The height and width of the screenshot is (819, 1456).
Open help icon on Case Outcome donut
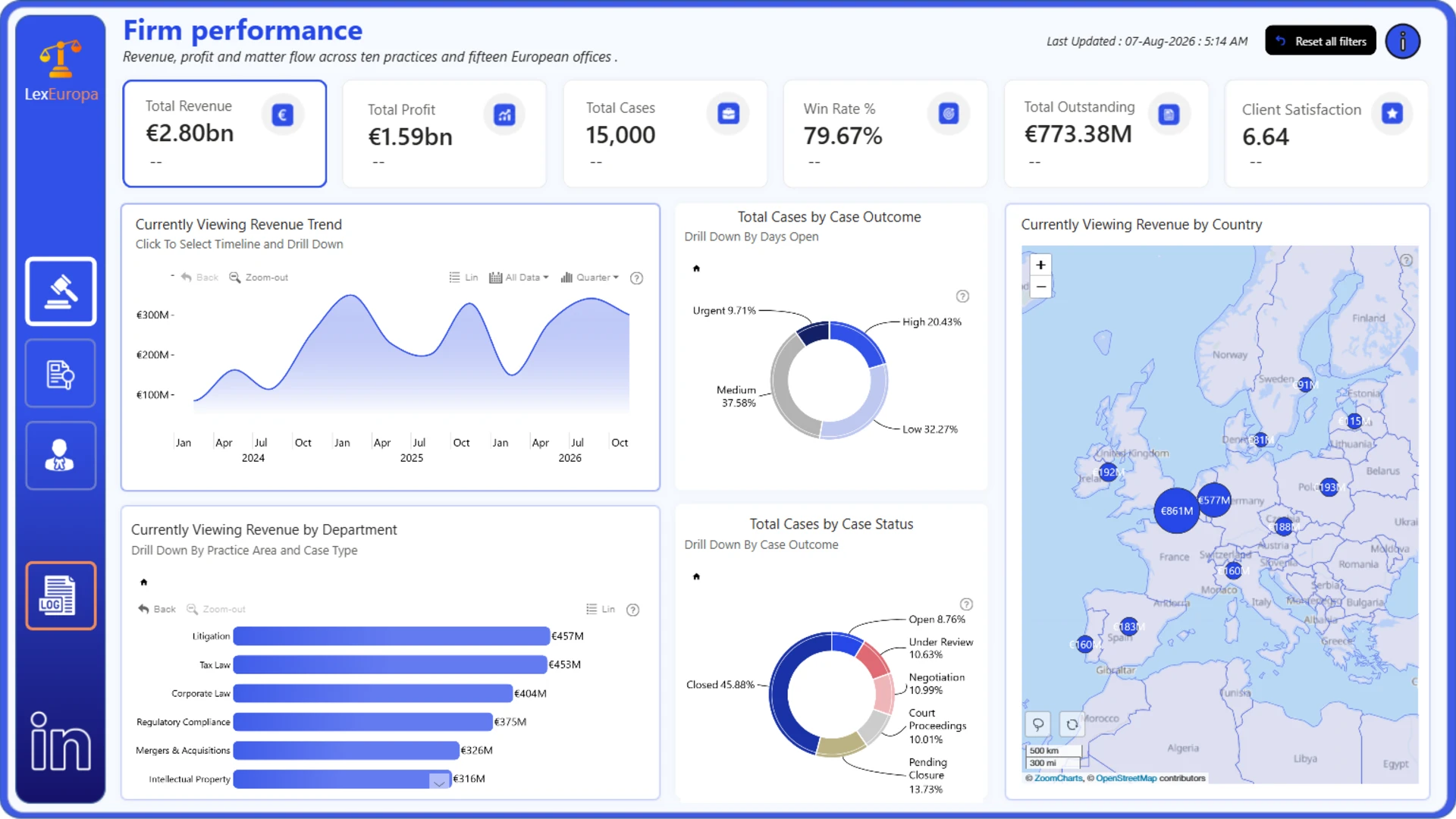point(962,297)
